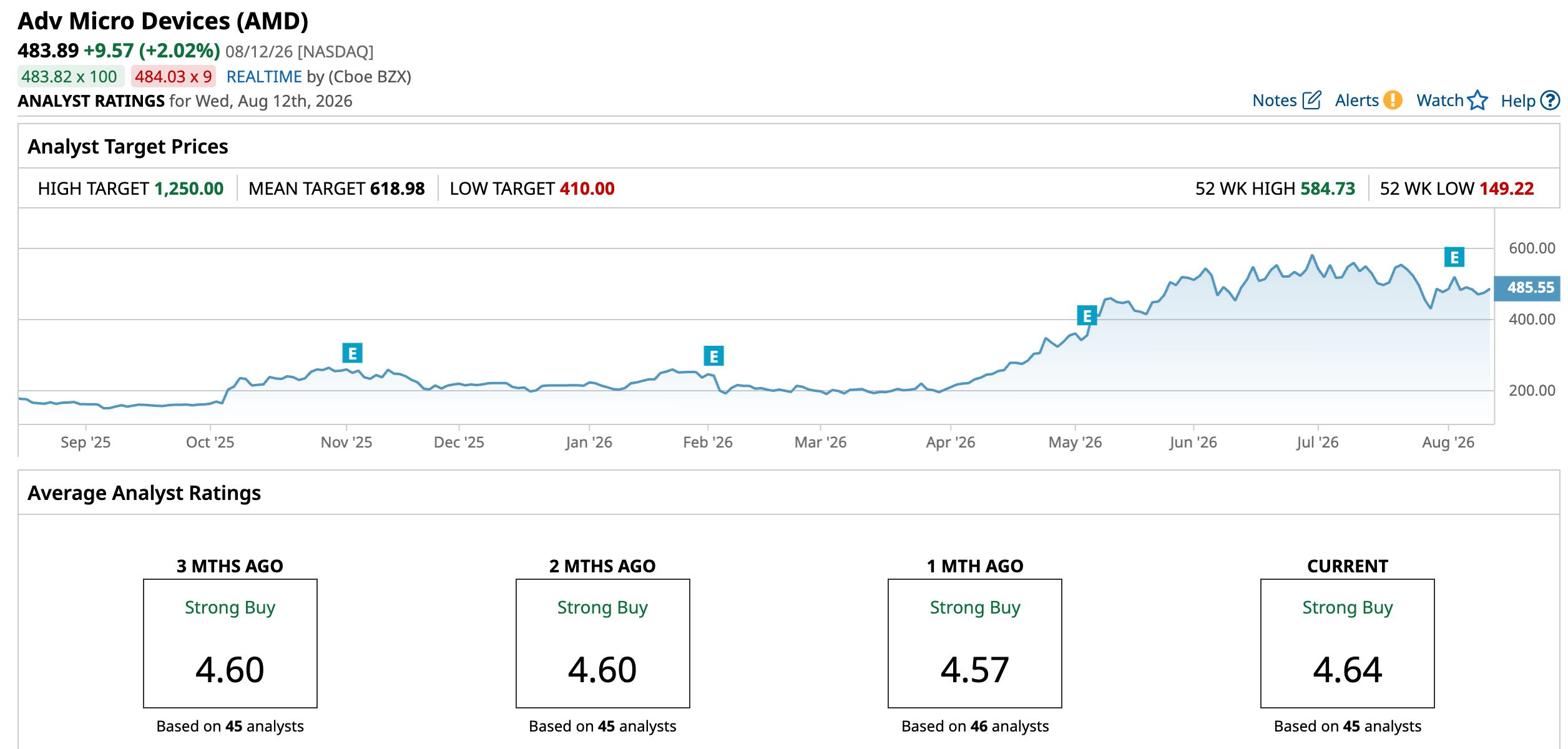
Task: Open the Help question mark icon
Action: coord(1550,100)
